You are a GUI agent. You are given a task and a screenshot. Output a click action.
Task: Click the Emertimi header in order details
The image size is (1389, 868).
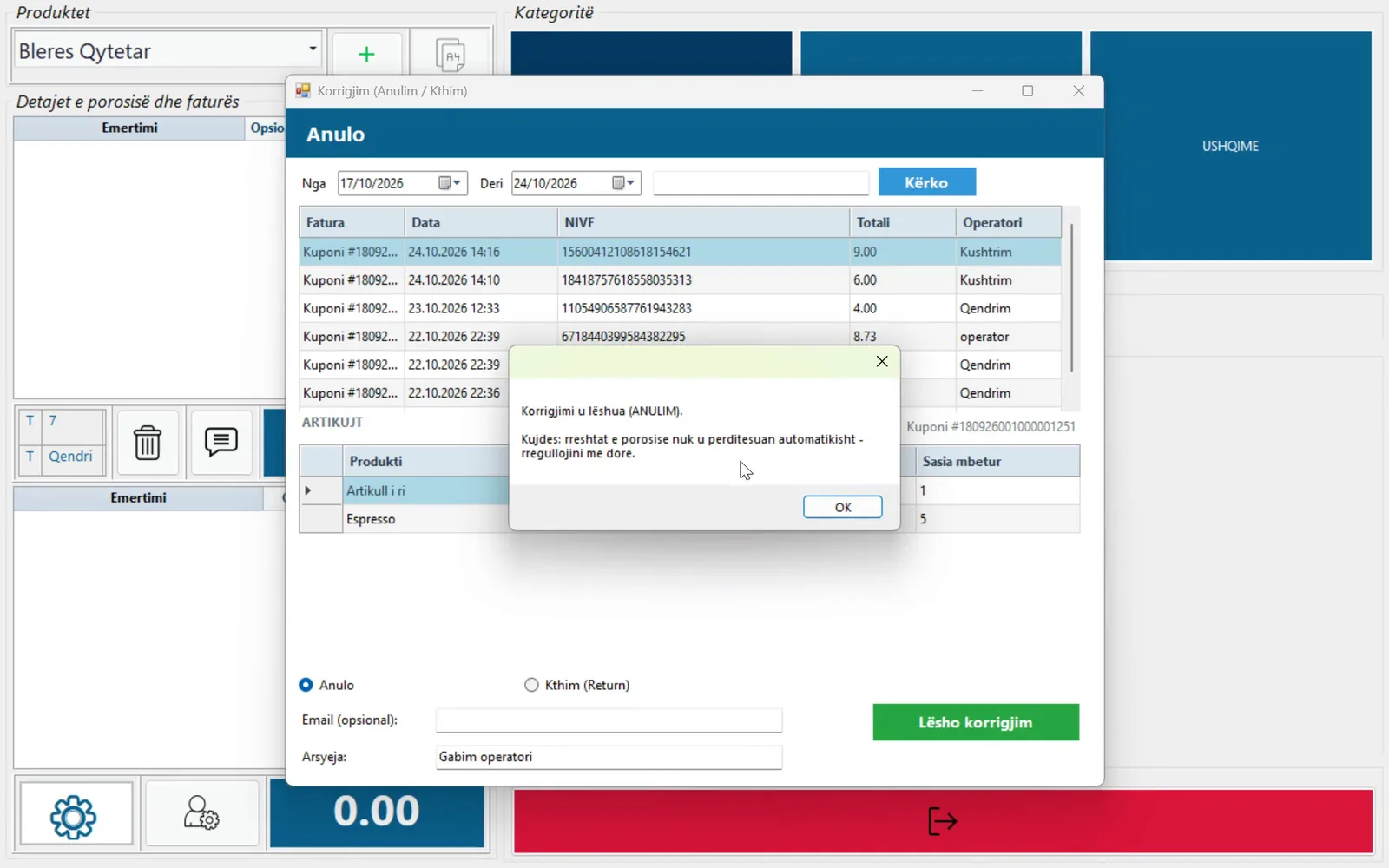[129, 128]
